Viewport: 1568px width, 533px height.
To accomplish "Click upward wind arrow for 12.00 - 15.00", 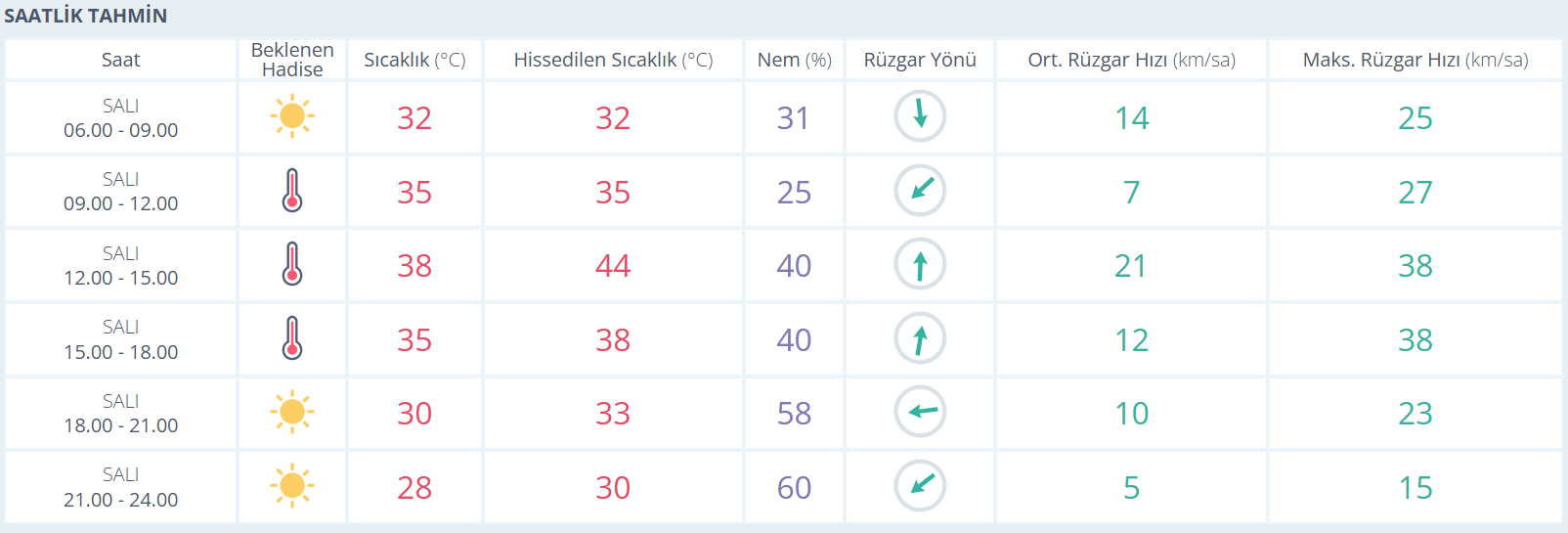I will tap(920, 264).
